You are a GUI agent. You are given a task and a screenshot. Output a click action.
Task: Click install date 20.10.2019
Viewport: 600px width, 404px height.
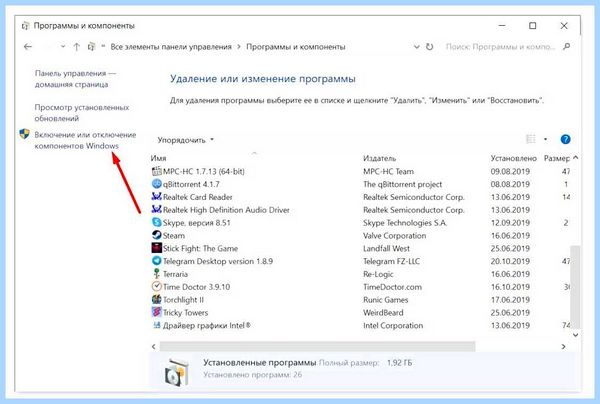point(510,261)
